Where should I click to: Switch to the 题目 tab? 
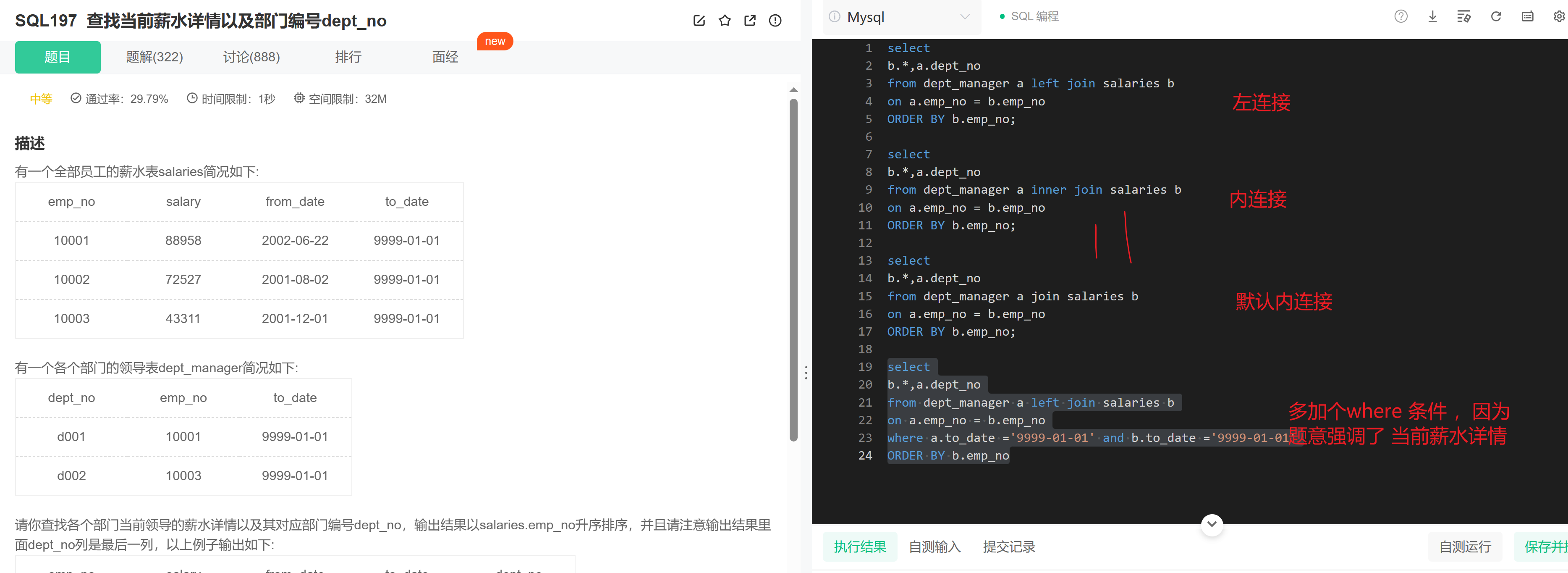(x=58, y=57)
